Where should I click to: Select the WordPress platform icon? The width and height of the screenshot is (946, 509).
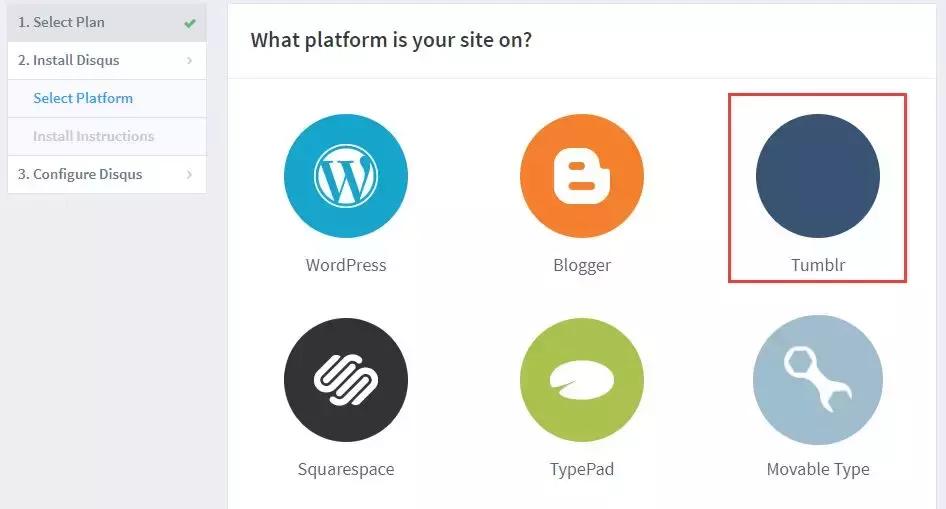click(346, 176)
